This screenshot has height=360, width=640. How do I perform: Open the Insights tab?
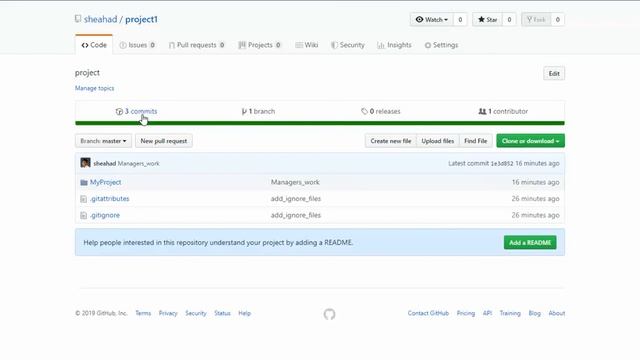[x=394, y=45]
